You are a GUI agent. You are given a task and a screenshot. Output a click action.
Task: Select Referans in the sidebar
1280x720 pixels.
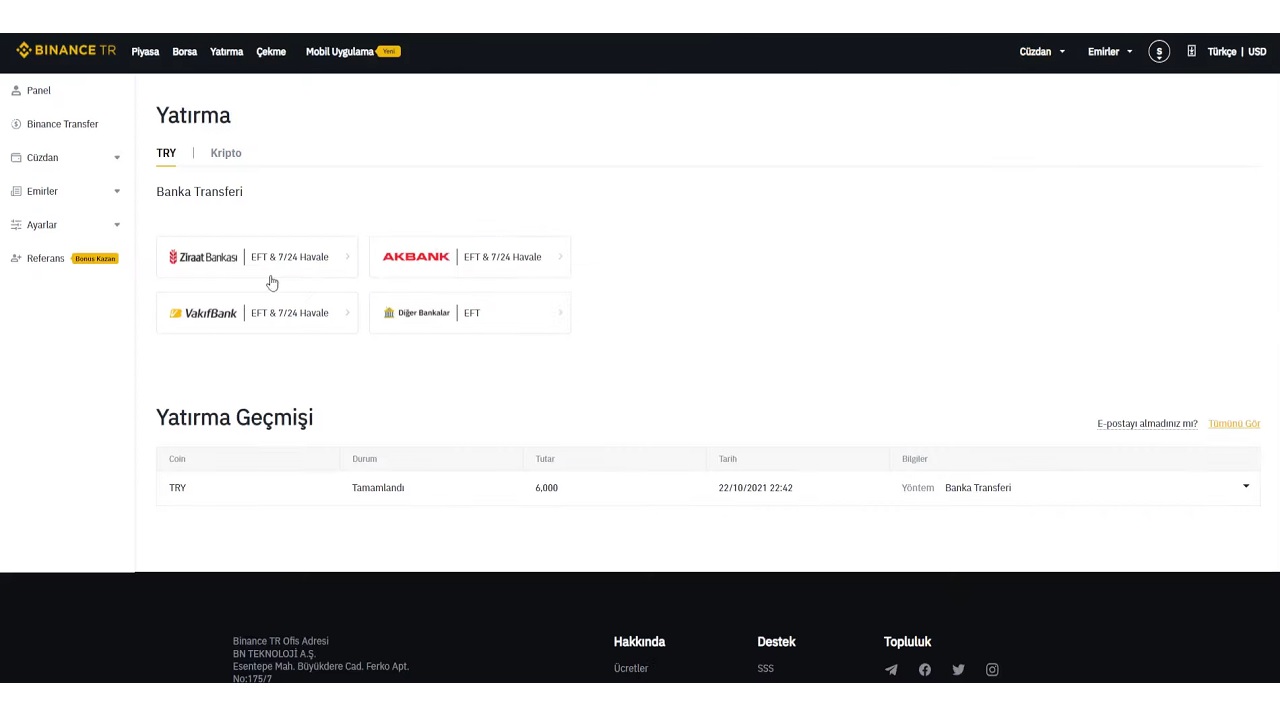coord(45,258)
